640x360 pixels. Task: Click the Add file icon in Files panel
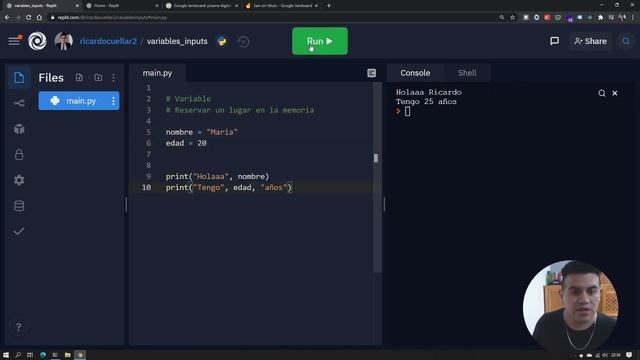pyautogui.click(x=79, y=78)
